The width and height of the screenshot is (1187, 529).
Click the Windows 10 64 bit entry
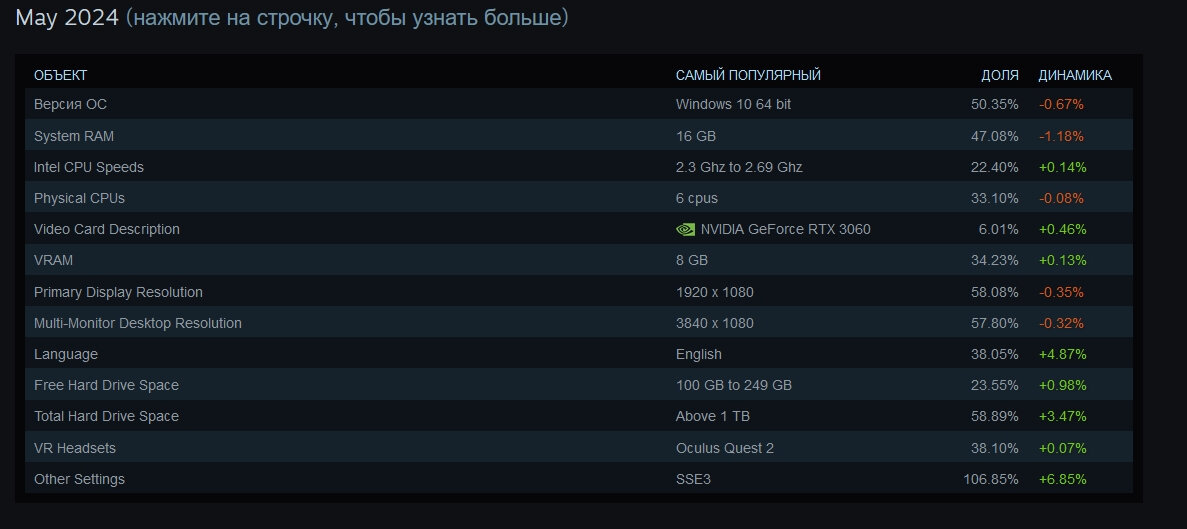tap(734, 104)
